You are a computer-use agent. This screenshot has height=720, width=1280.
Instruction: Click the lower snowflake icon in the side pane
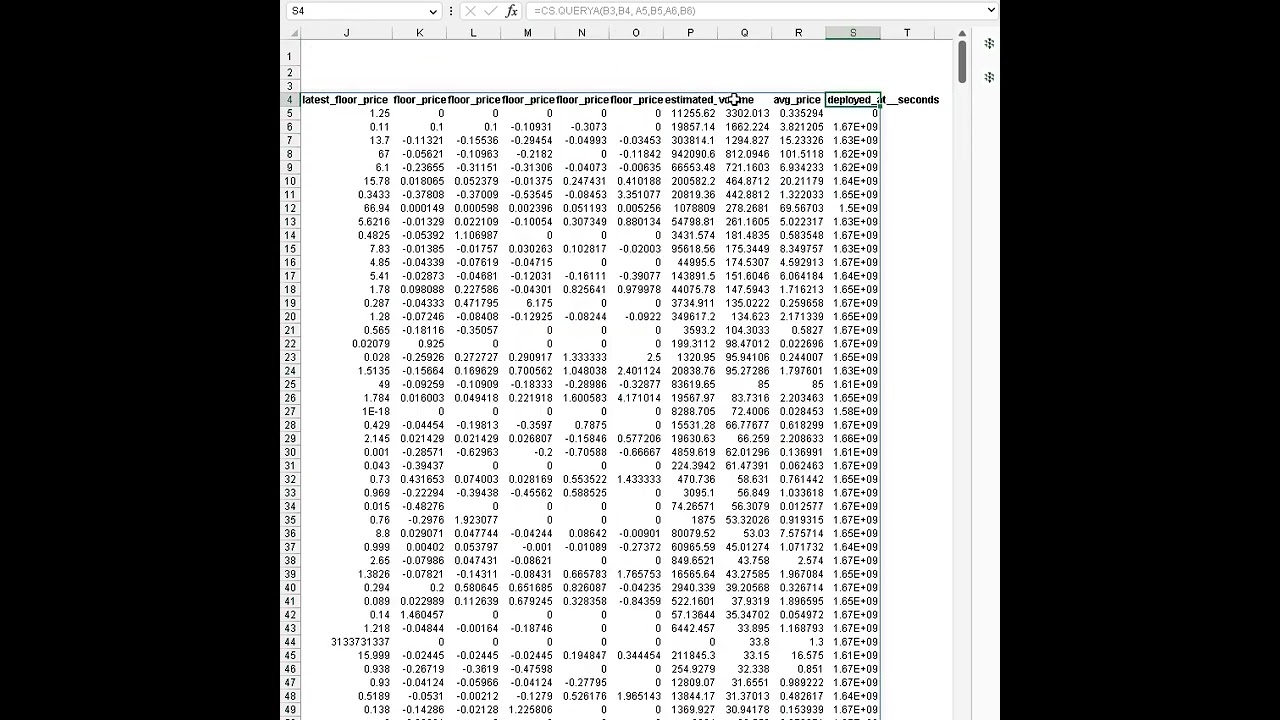(989, 77)
